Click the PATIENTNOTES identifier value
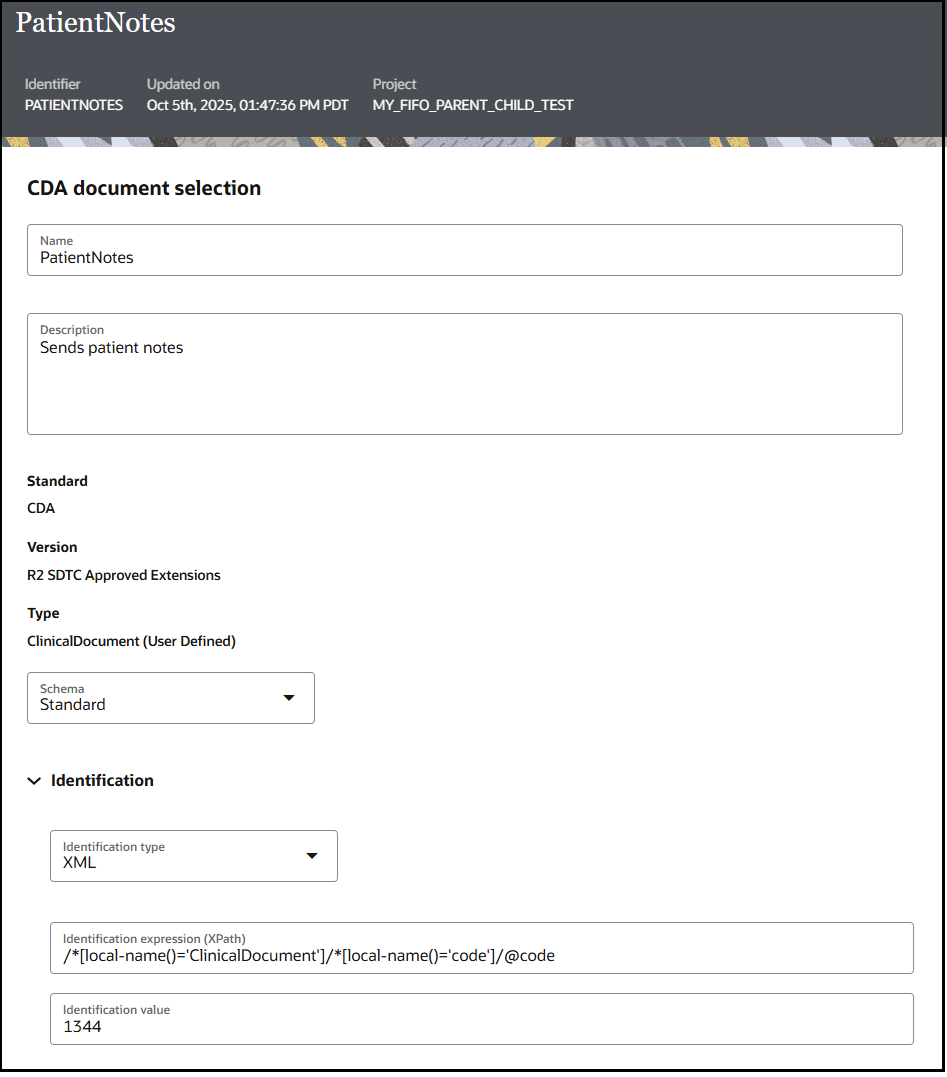Viewport: 947px width, 1077px height. pyautogui.click(x=74, y=105)
